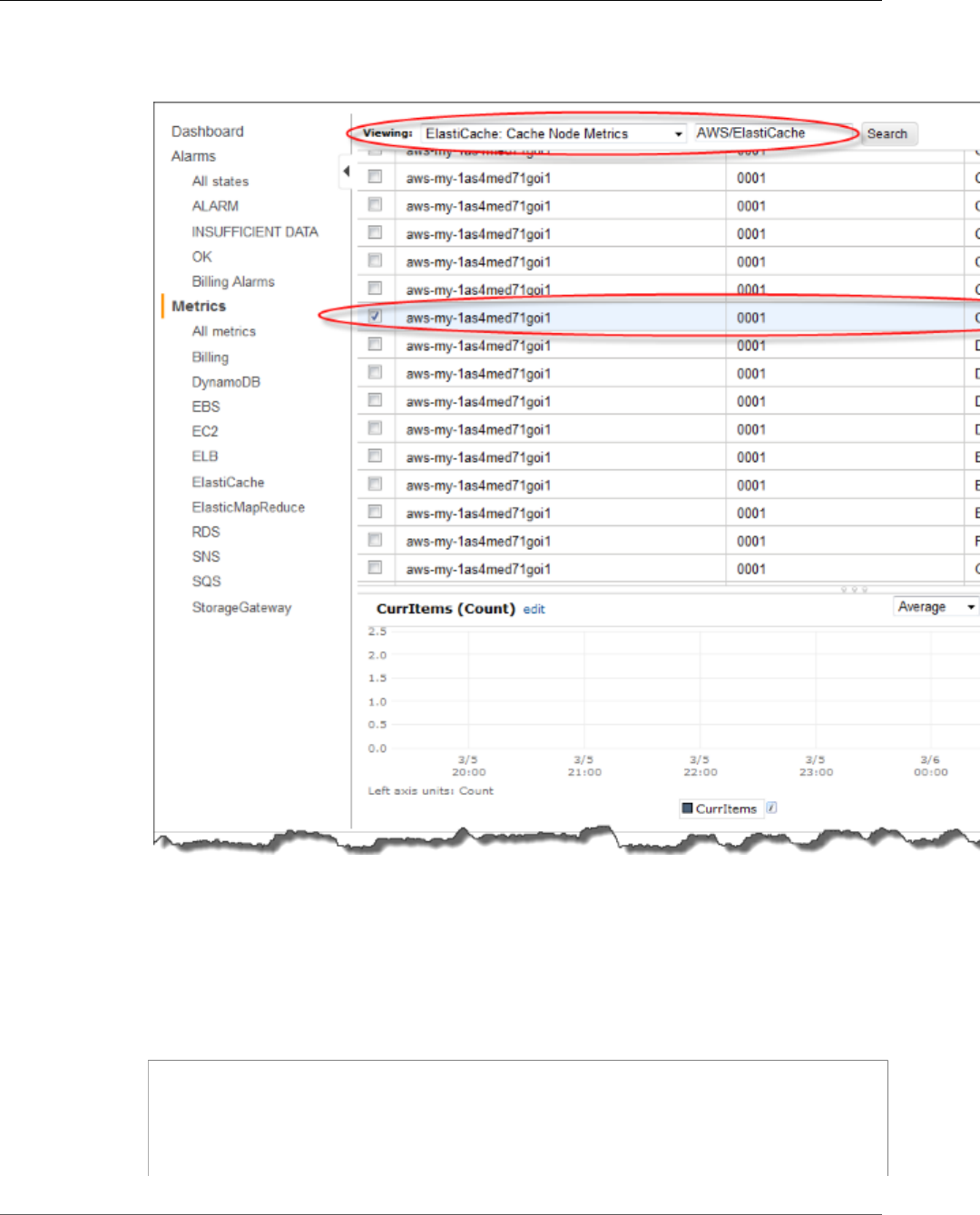The width and height of the screenshot is (980, 1215).
Task: Open Billing Alarms
Action: coord(233,281)
